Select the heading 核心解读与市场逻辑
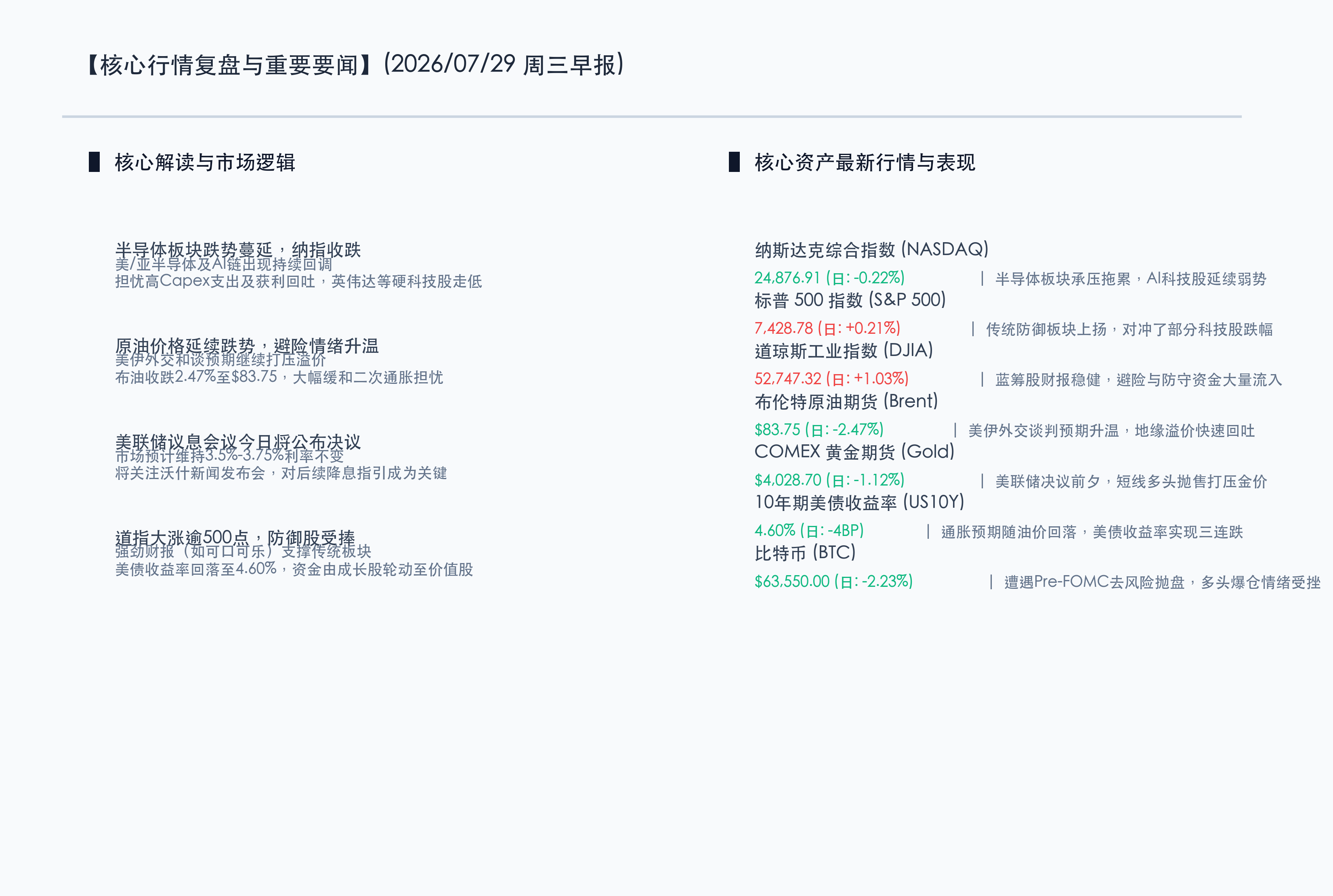 click(205, 162)
